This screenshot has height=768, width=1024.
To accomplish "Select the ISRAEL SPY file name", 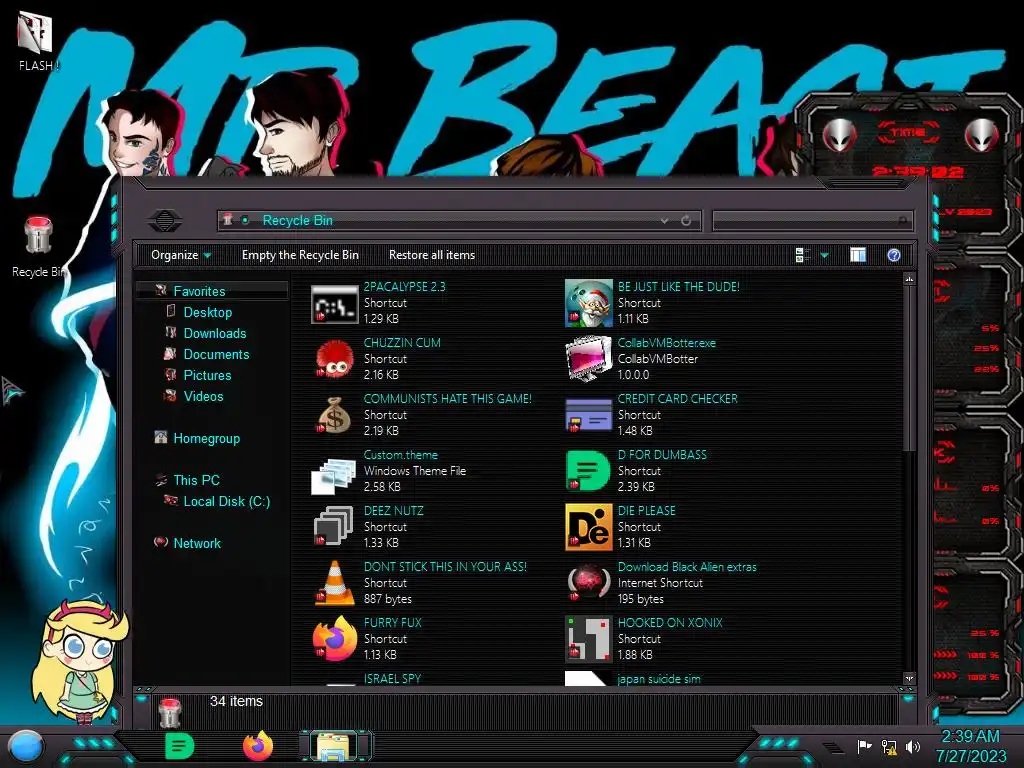I will (x=392, y=679).
